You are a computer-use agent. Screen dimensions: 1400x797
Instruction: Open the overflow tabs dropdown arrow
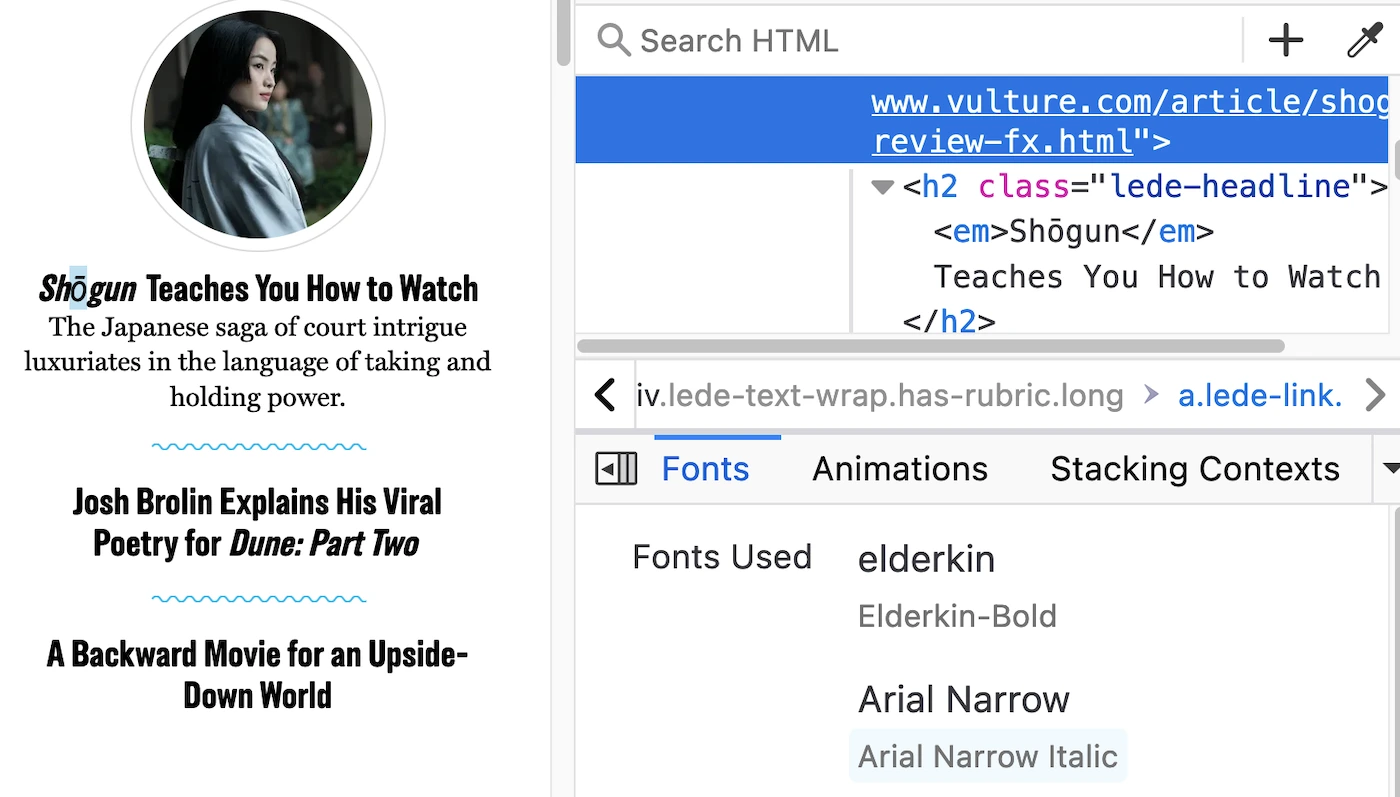(x=1390, y=469)
